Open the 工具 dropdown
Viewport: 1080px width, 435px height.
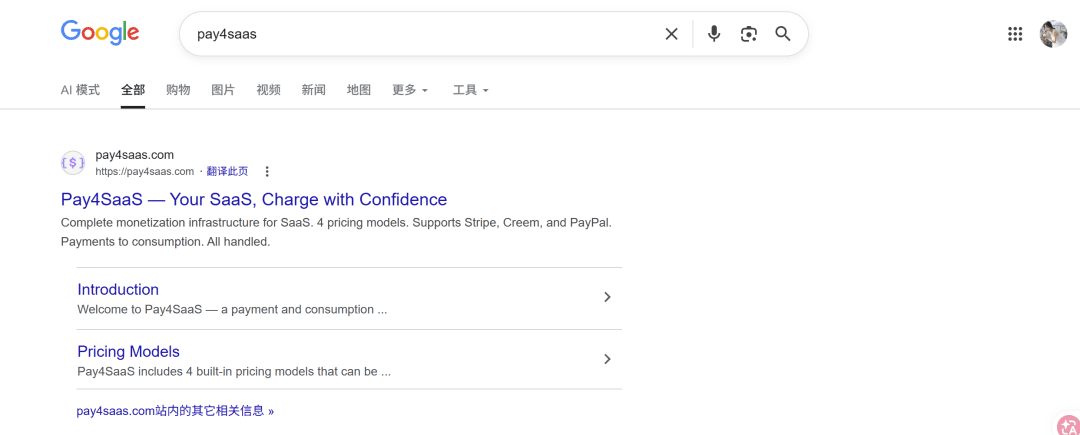point(471,90)
